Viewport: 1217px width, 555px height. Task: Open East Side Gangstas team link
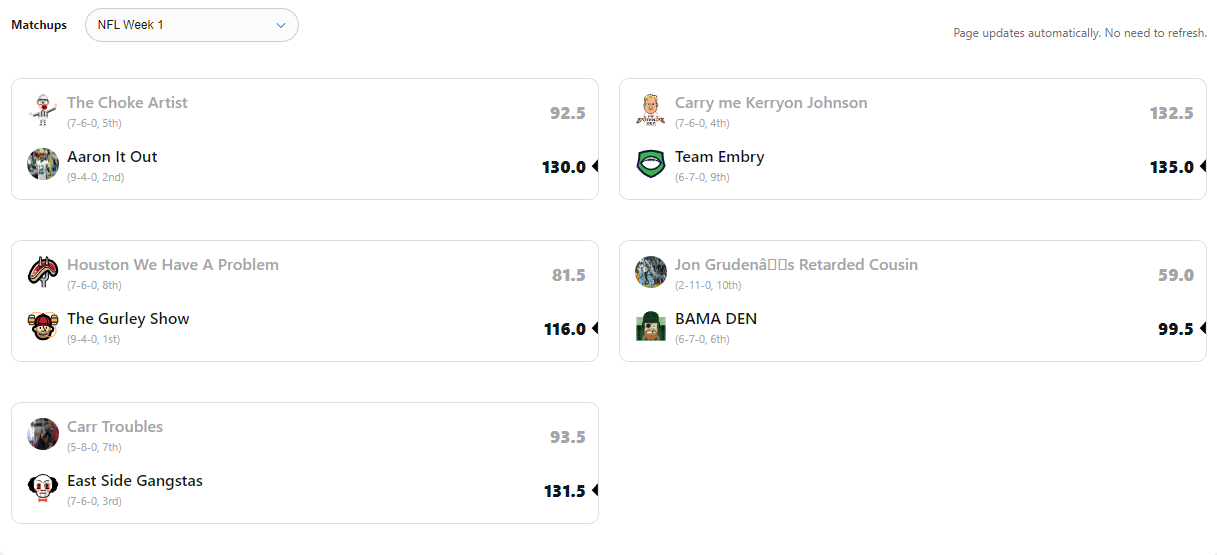(x=135, y=481)
